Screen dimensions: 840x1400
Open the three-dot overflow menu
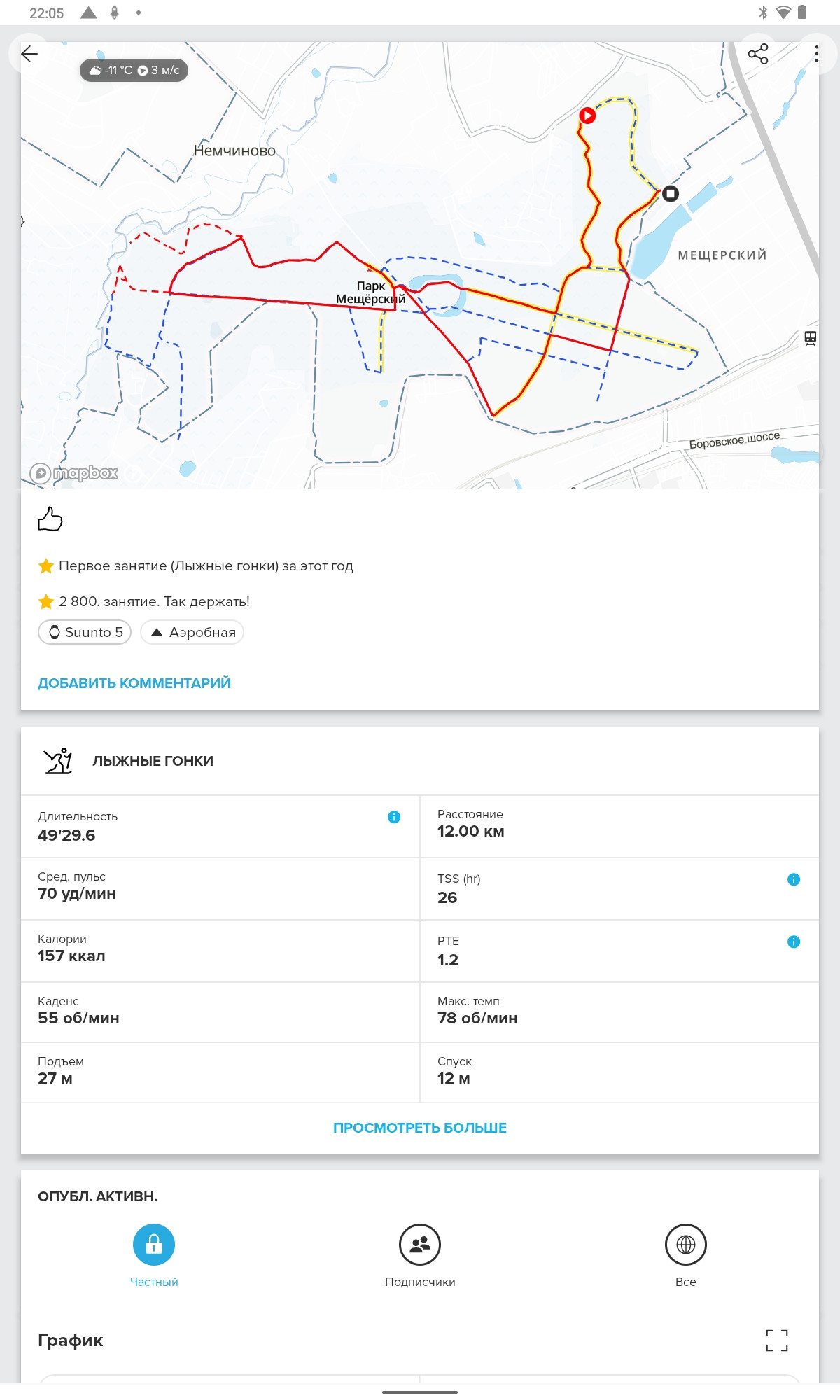816,54
